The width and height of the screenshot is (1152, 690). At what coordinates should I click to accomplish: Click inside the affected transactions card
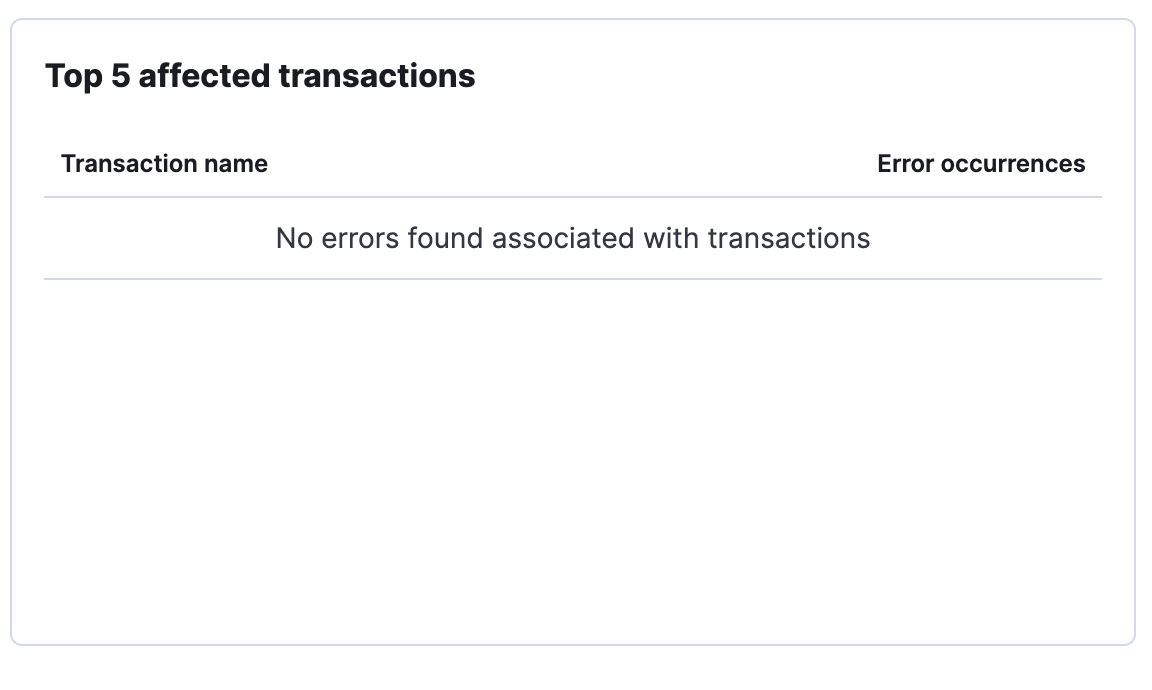[573, 400]
